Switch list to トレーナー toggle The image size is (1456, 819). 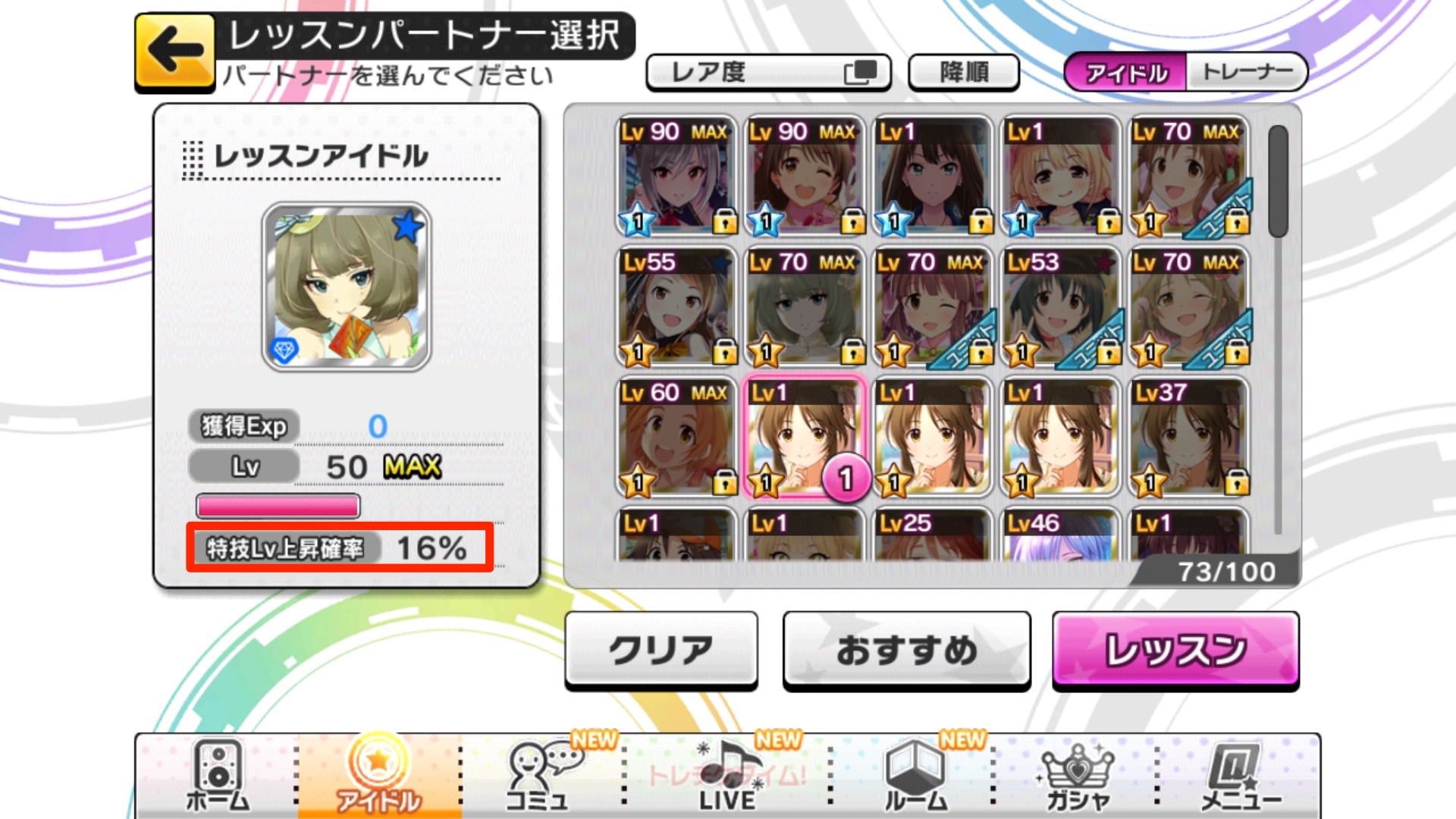[x=1247, y=73]
